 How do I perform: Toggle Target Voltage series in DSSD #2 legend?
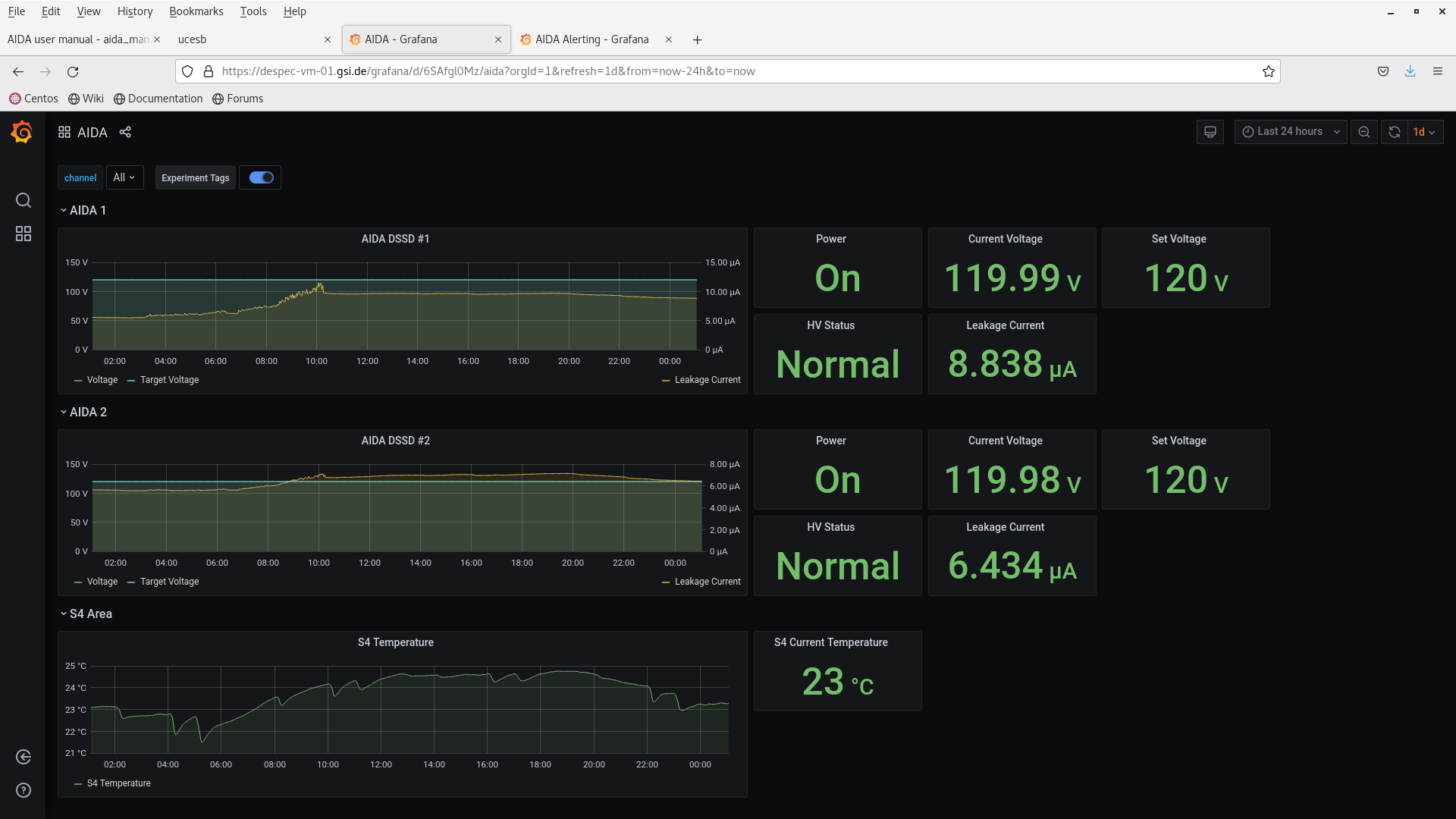coord(169,582)
